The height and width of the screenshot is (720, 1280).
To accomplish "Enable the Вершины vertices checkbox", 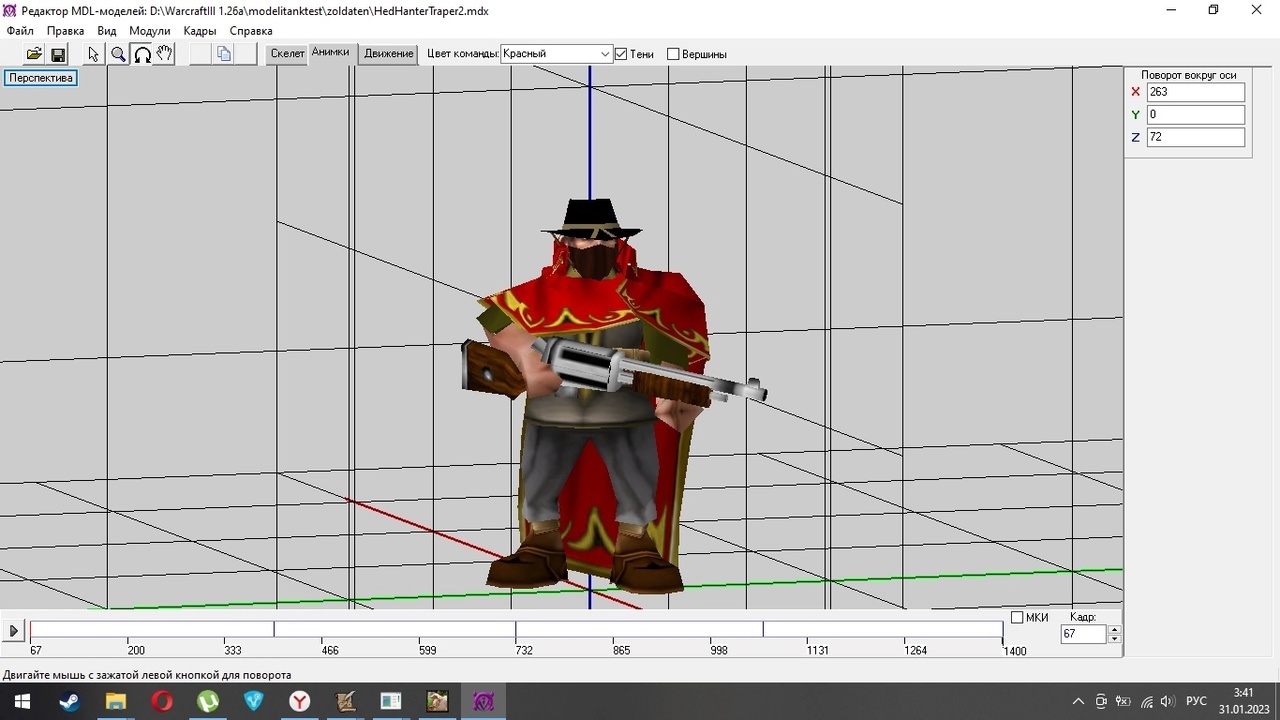I will pyautogui.click(x=673, y=54).
